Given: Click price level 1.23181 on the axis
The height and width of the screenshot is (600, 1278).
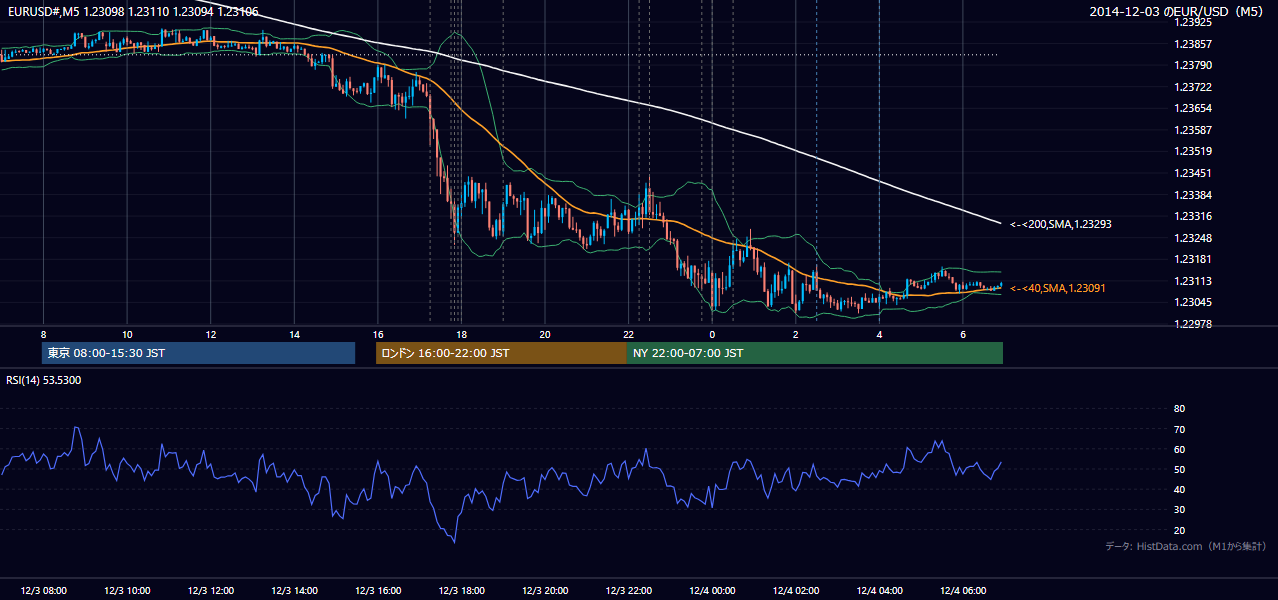Looking at the screenshot, I should pyautogui.click(x=1193, y=259).
